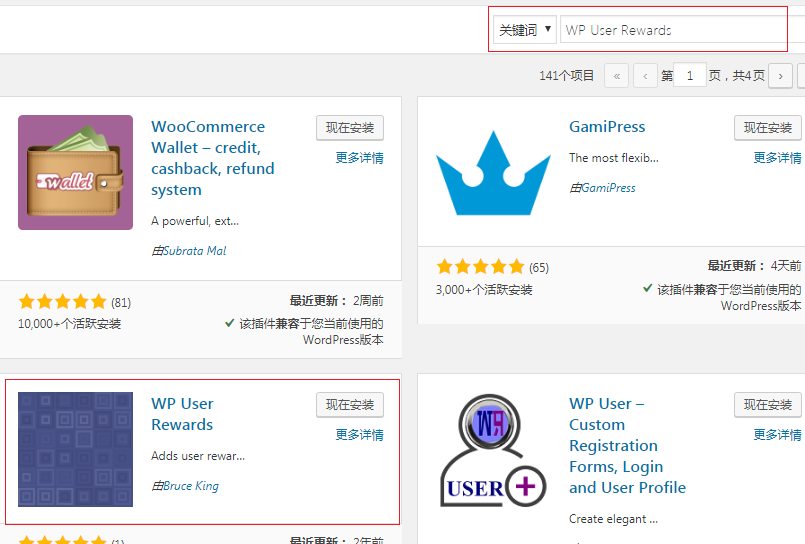Go to previous page with ‹ button
This screenshot has width=805, height=544.
pos(645,76)
